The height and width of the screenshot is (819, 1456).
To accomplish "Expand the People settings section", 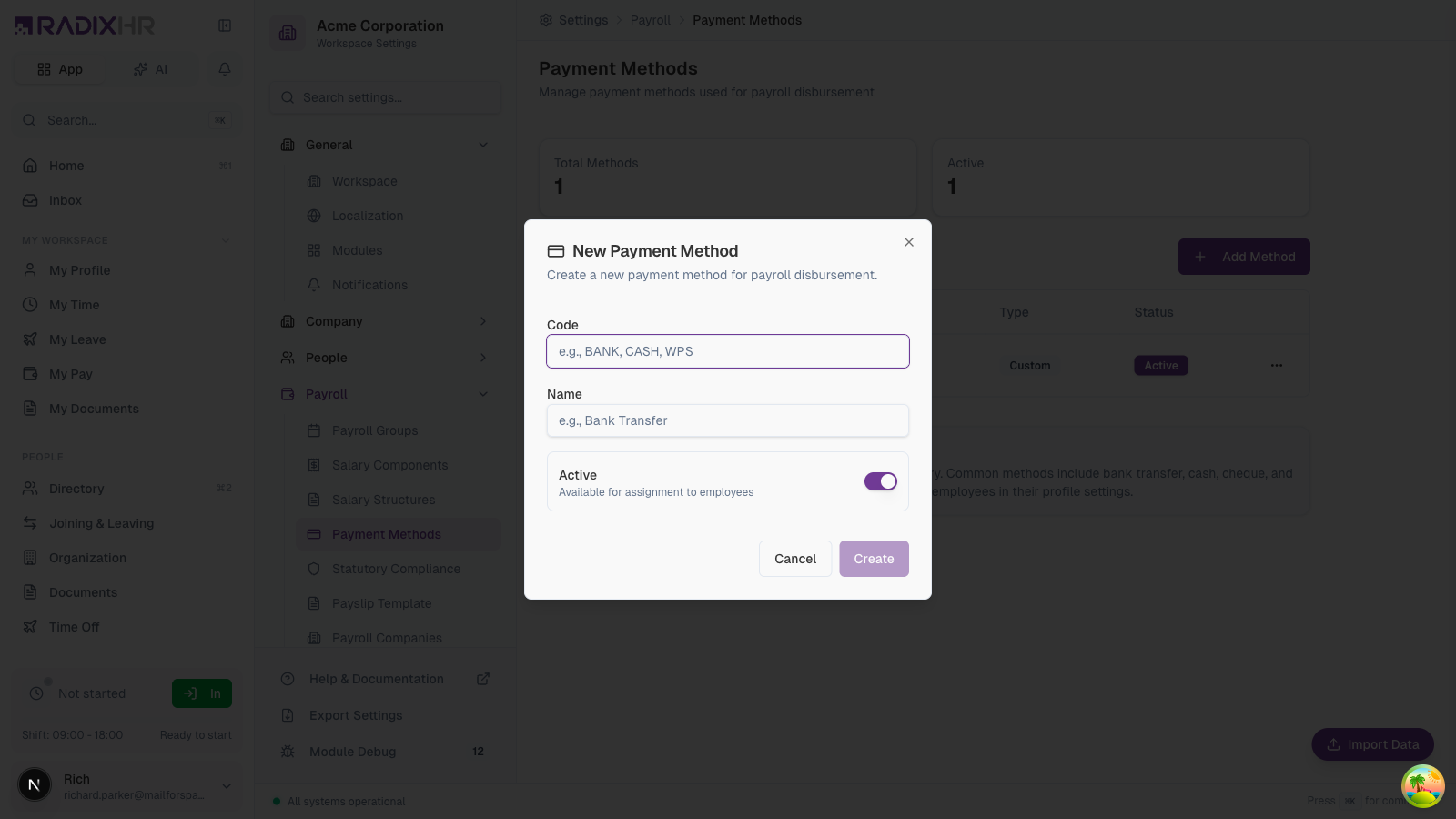I will pos(483,358).
